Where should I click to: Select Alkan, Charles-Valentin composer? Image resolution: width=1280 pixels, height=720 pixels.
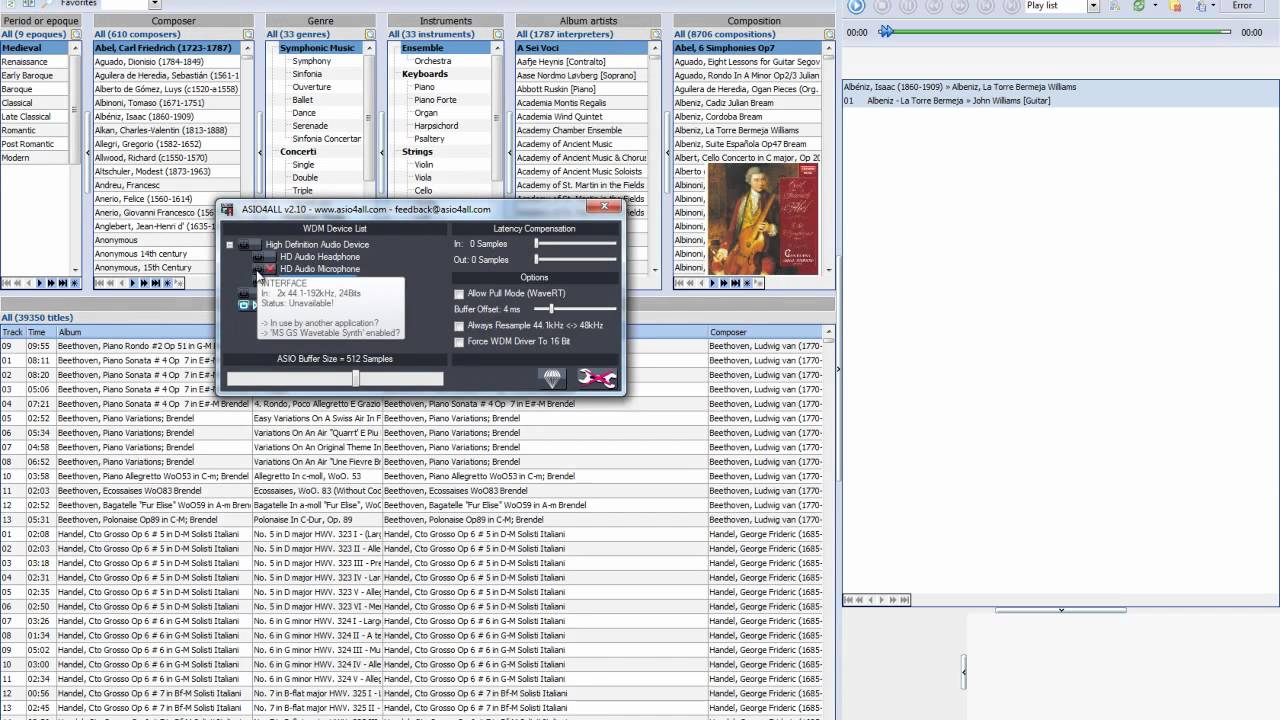click(167, 130)
